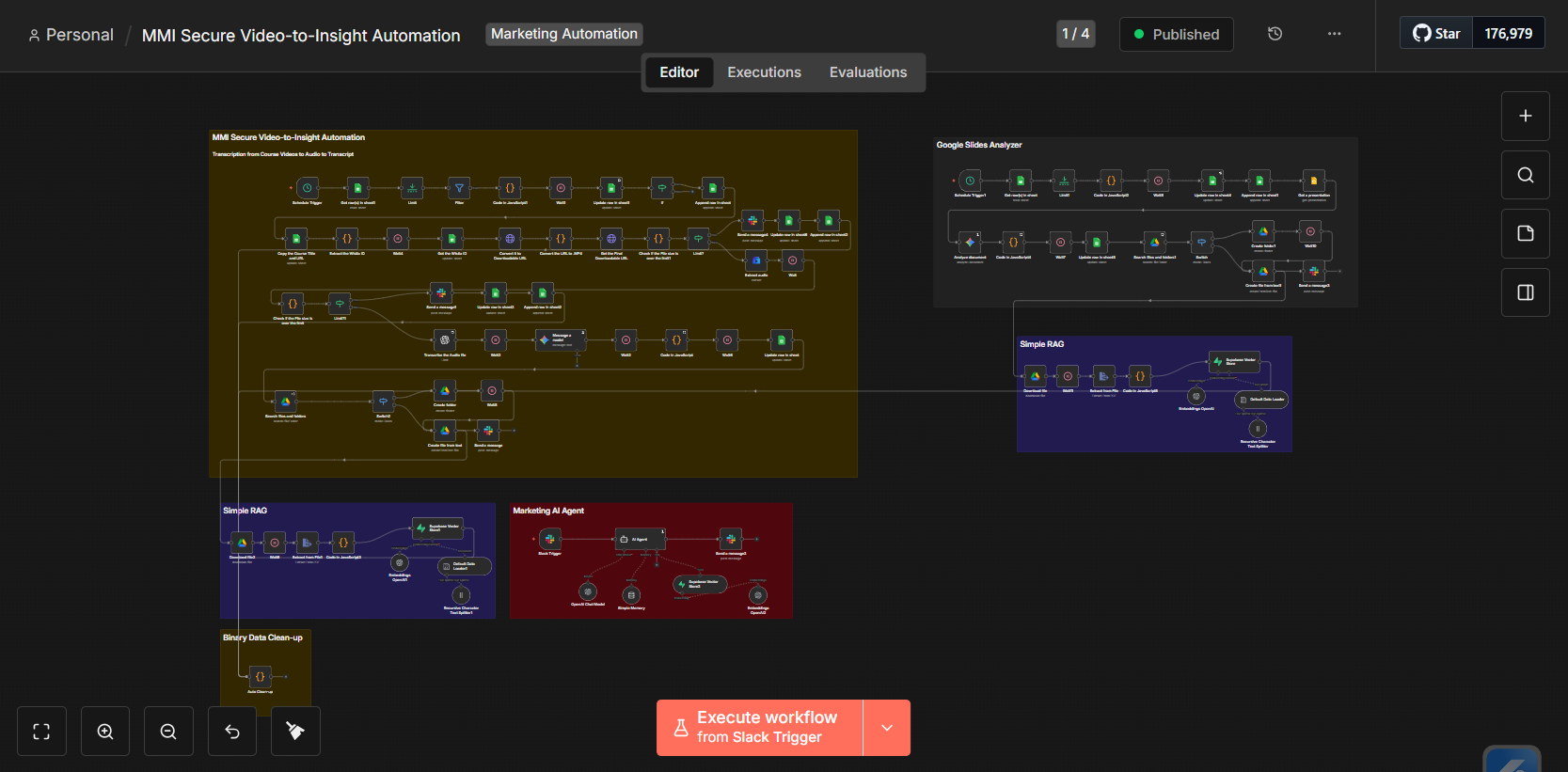Switch to the Editor tab
The image size is (1568, 772).
coord(679,72)
